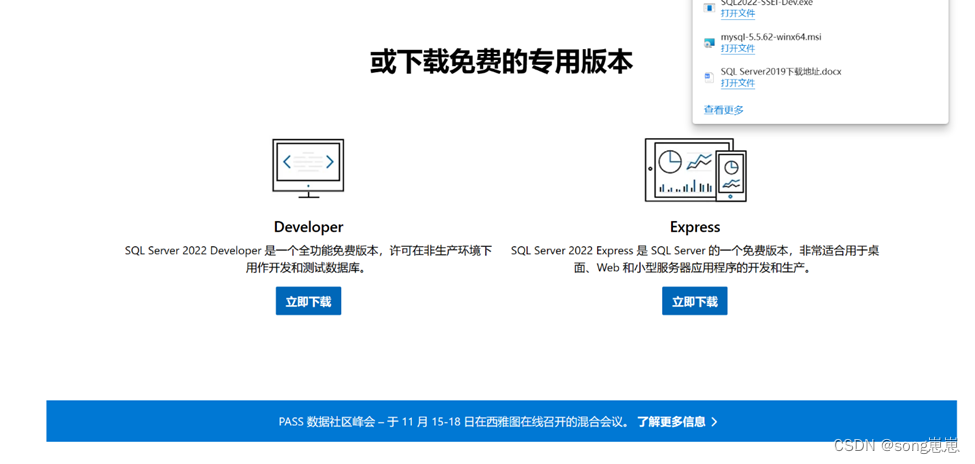Open file SQL Server2019下载地址.docx link
The image size is (975, 464).
[737, 83]
